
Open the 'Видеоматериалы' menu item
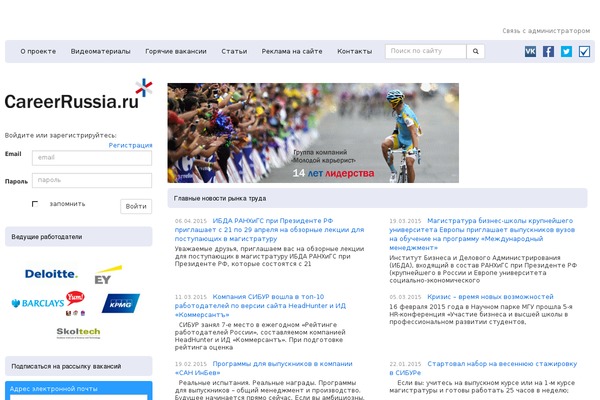[100, 51]
